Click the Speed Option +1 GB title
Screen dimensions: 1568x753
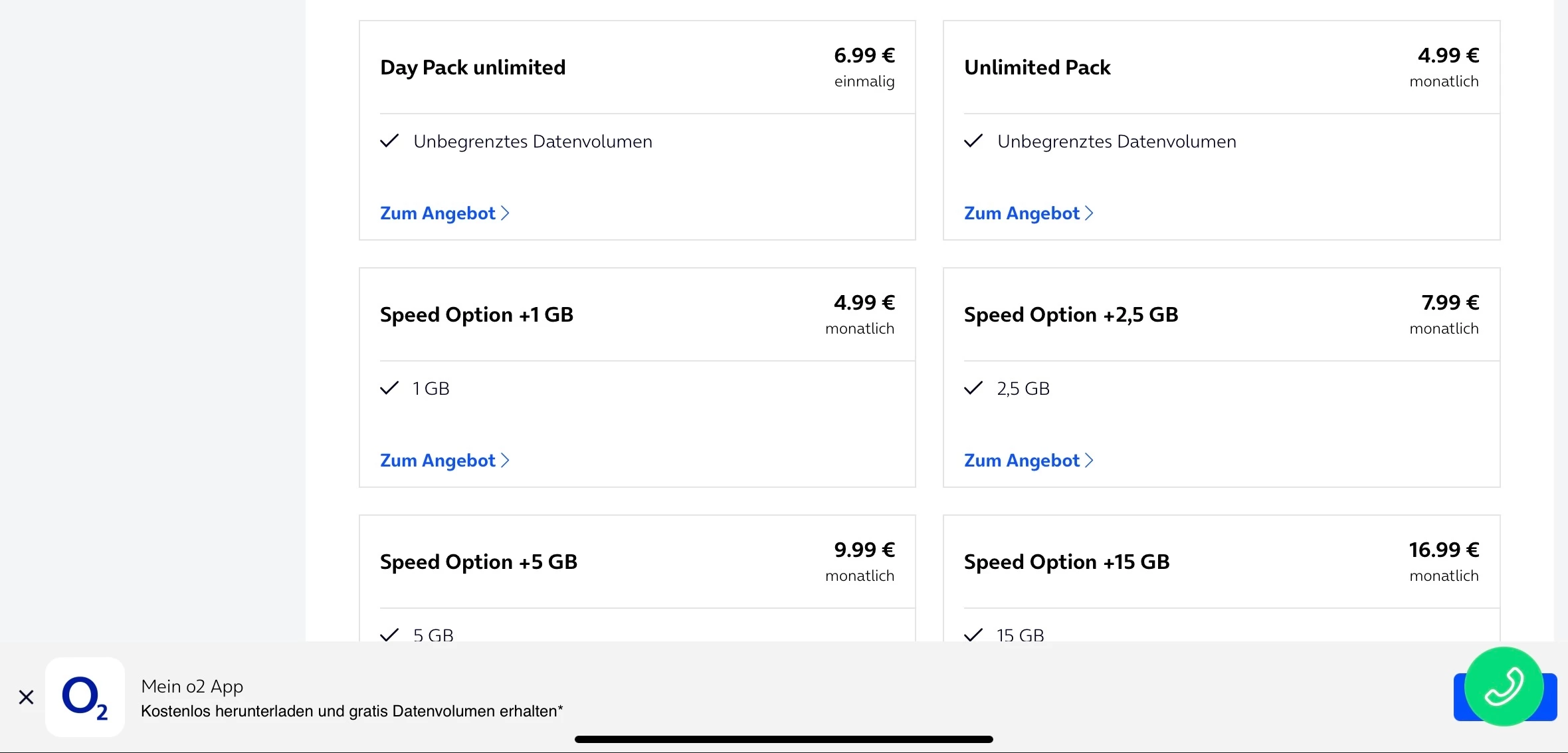[476, 315]
